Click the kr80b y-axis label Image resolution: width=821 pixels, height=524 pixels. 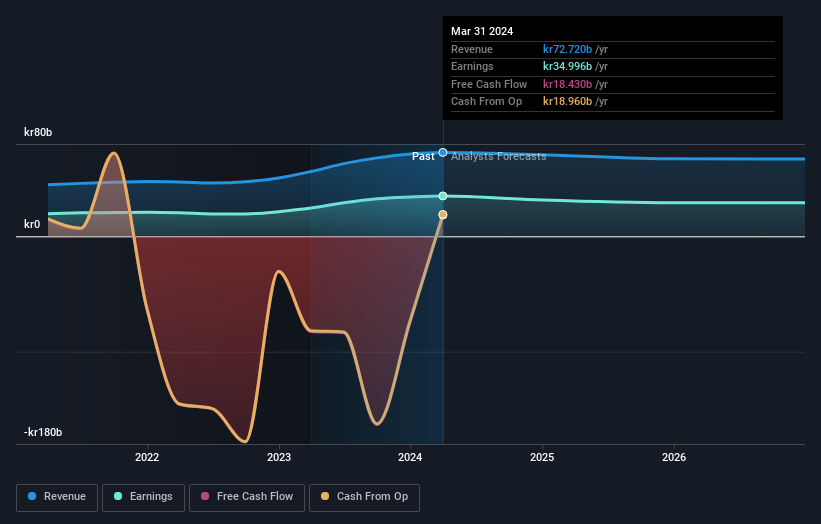pos(38,132)
